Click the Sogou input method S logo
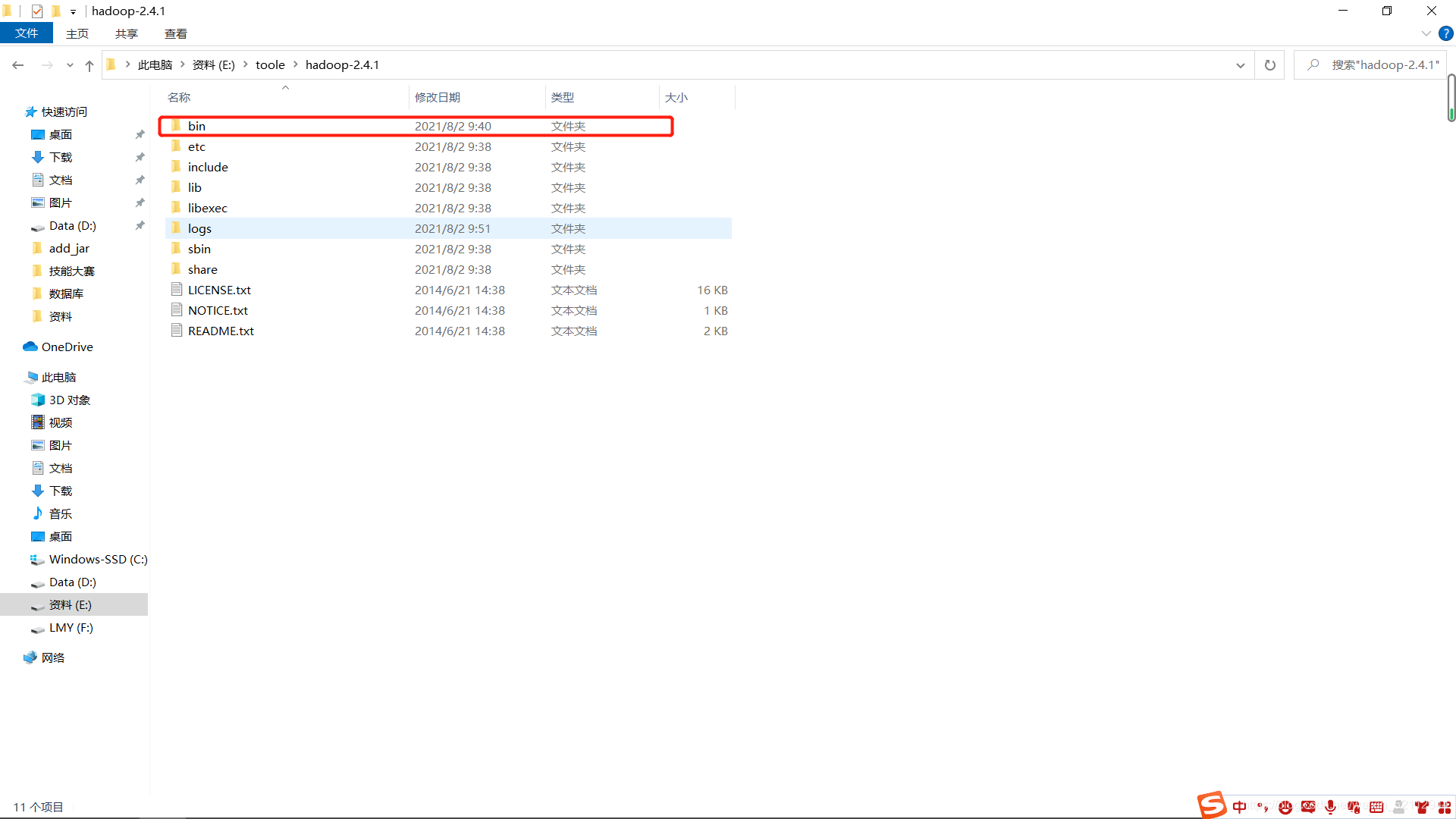1456x819 pixels. click(x=1212, y=805)
